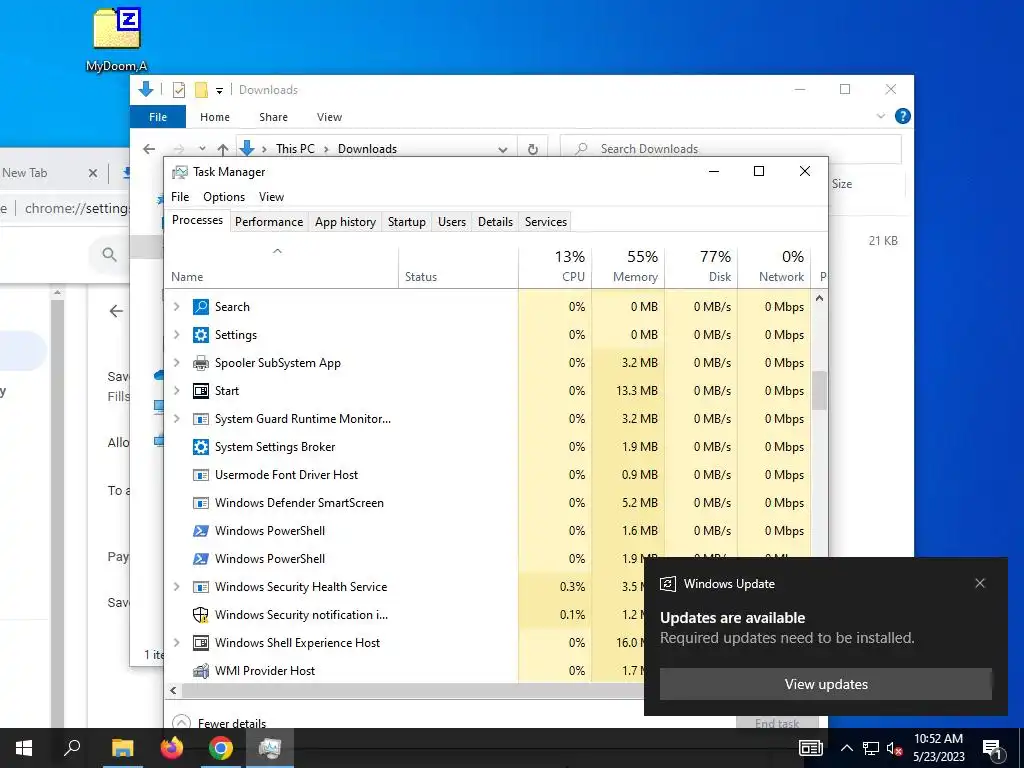Click the System Settings Broker gear icon
1024x768 pixels.
(x=200, y=447)
